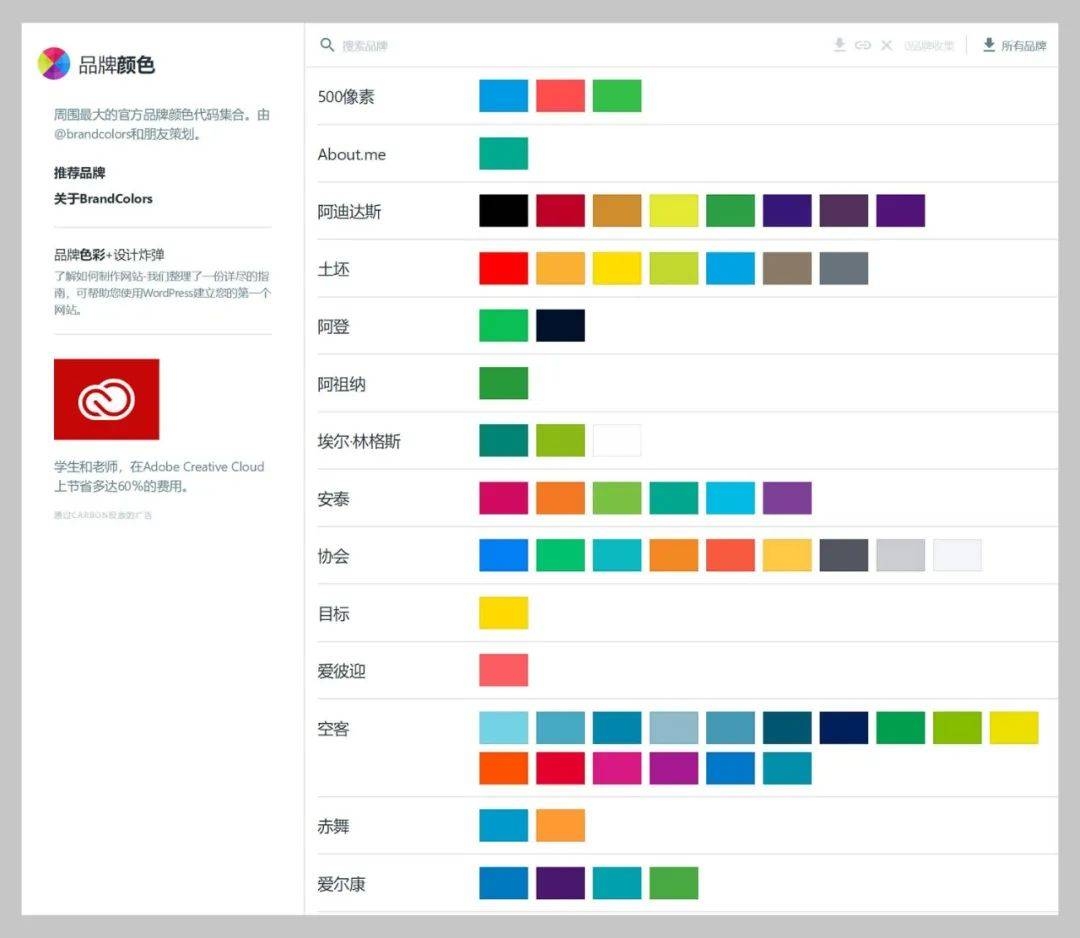Click the yellow swatch of 目标
The width and height of the screenshot is (1080, 938).
[x=503, y=612]
